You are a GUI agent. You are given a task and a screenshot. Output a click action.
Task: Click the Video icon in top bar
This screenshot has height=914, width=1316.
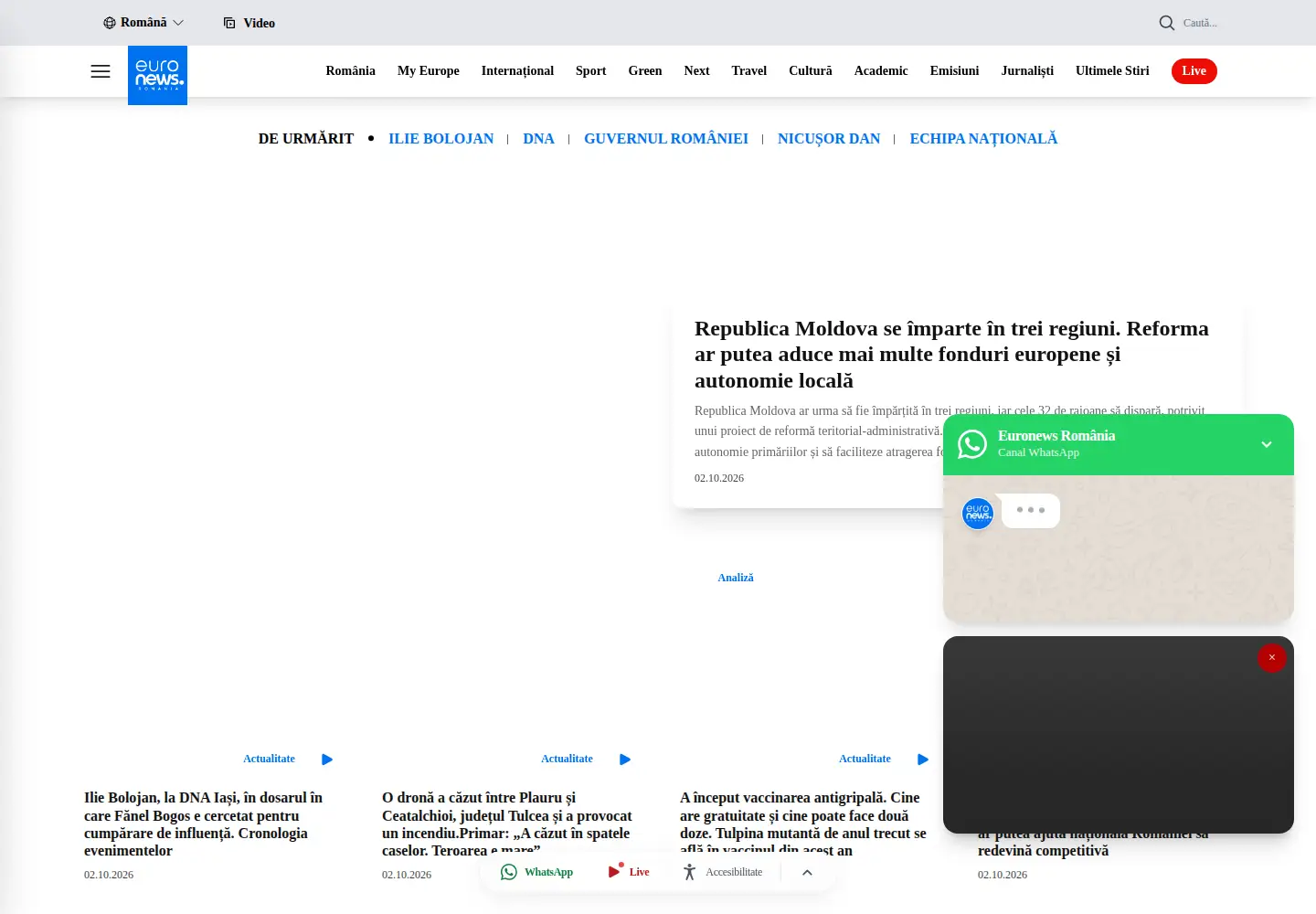(229, 23)
